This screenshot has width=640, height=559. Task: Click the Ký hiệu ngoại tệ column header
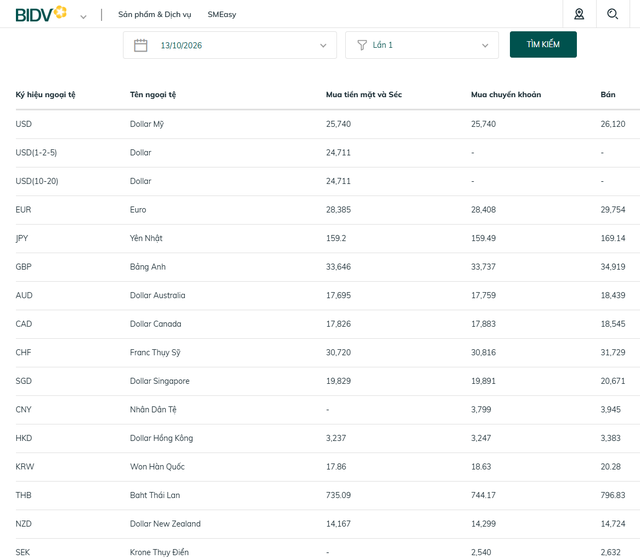pos(45,95)
